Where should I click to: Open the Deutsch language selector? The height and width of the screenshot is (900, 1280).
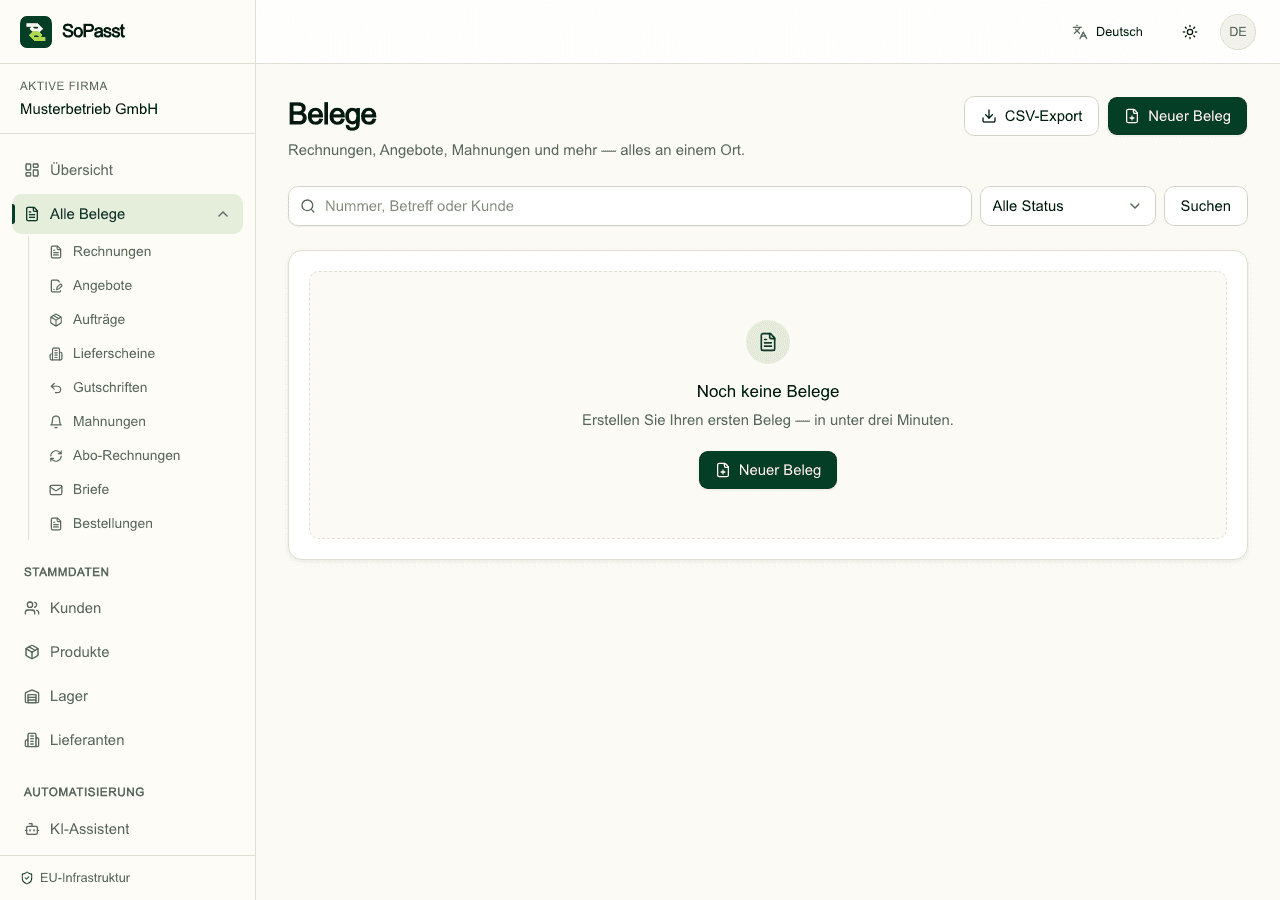coord(1107,32)
